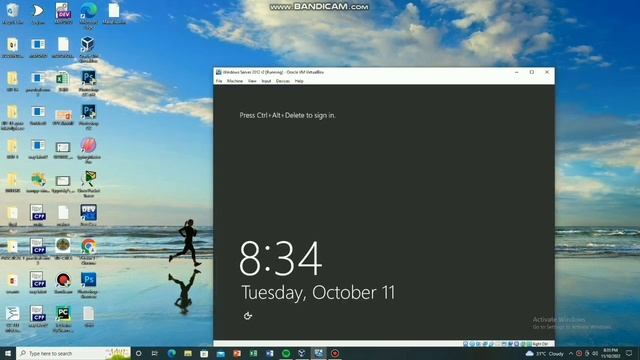Select the Bandicam desktop shortcut
The height and width of the screenshot is (360, 640).
click(x=63, y=283)
